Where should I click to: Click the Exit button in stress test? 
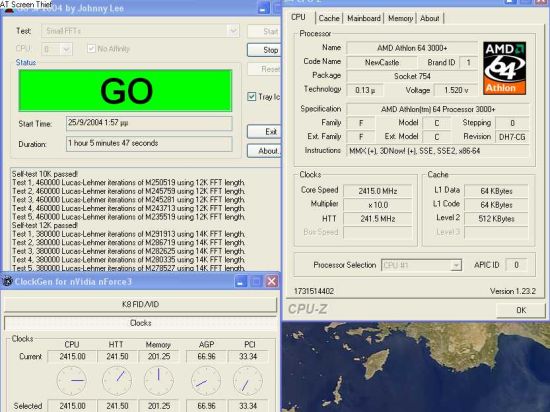(x=264, y=131)
